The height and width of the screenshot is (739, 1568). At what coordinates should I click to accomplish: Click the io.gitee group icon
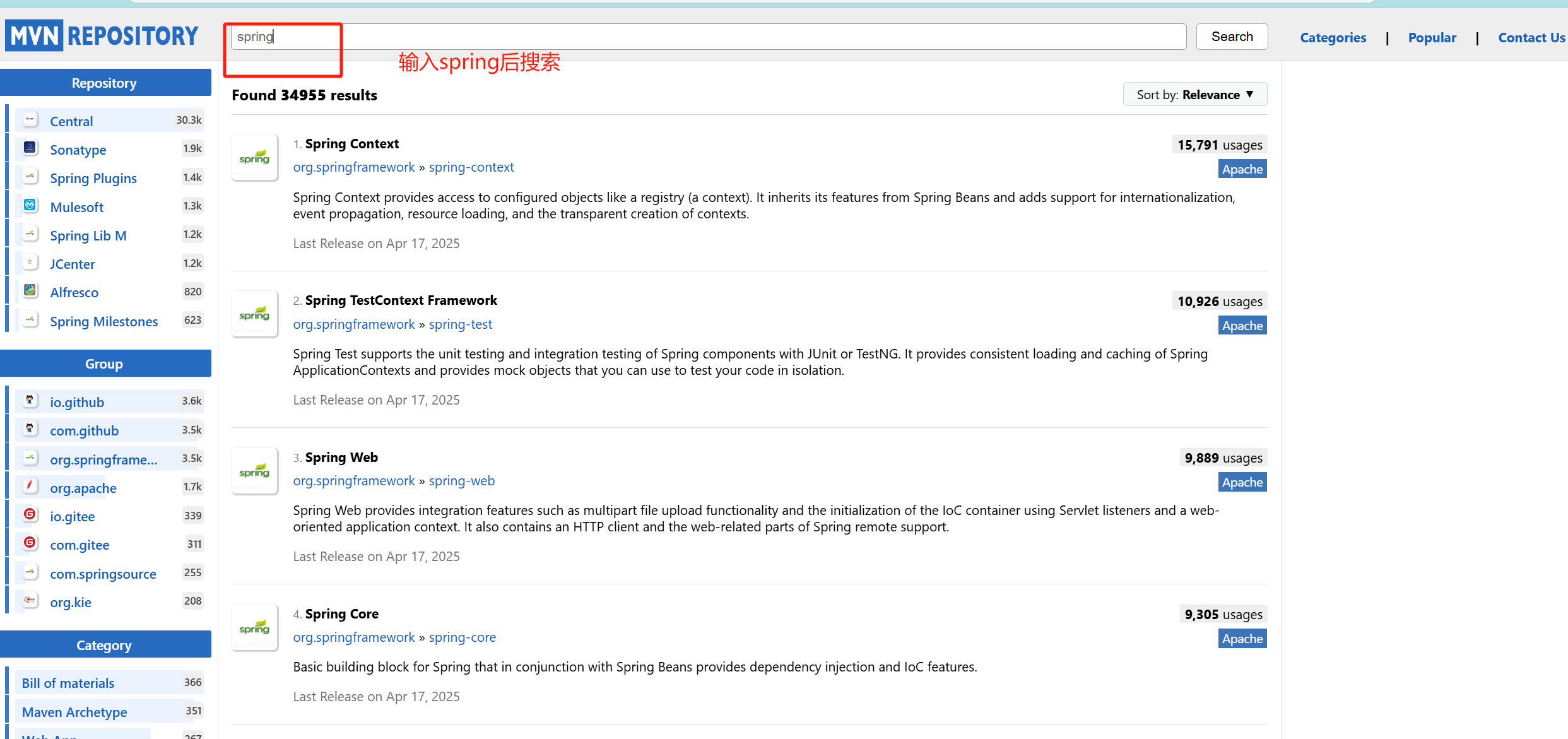(x=30, y=515)
